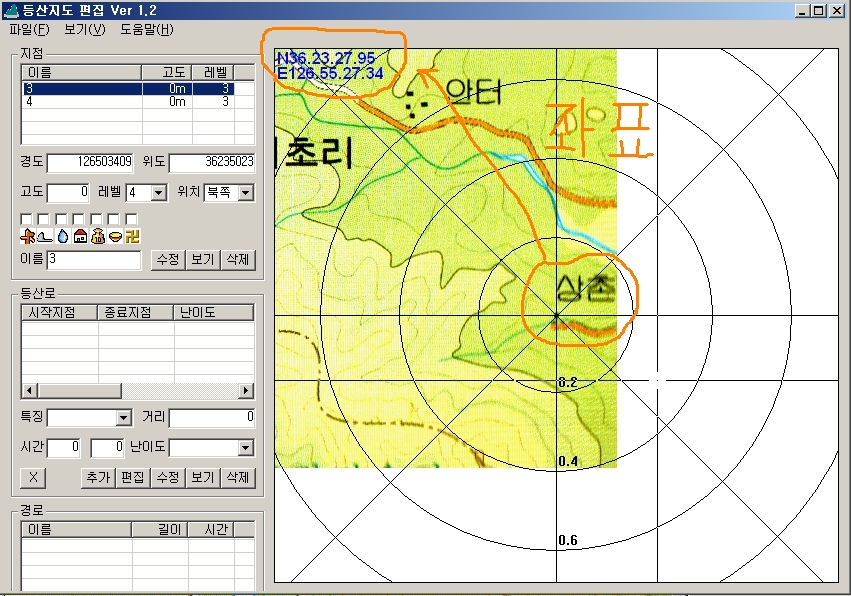Viewport: 851px width, 596px height.
Task: Click the 수정 button in the 지점 panel
Action: pos(168,259)
